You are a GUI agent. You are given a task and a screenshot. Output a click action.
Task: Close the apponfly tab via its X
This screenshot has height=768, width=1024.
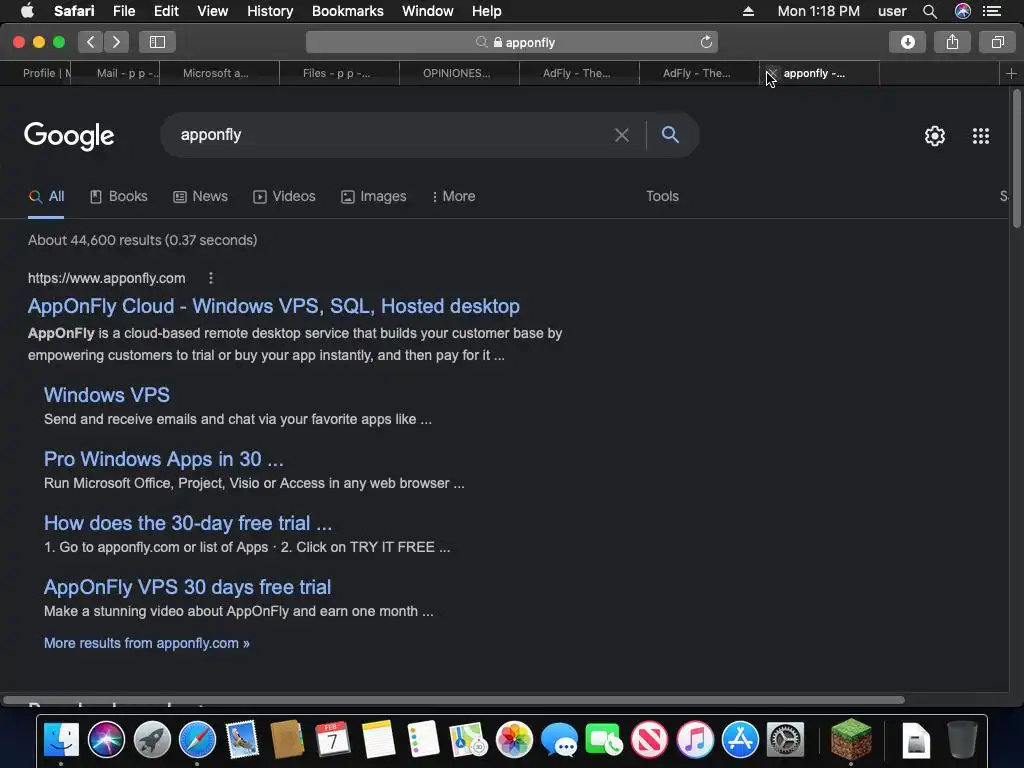[772, 73]
